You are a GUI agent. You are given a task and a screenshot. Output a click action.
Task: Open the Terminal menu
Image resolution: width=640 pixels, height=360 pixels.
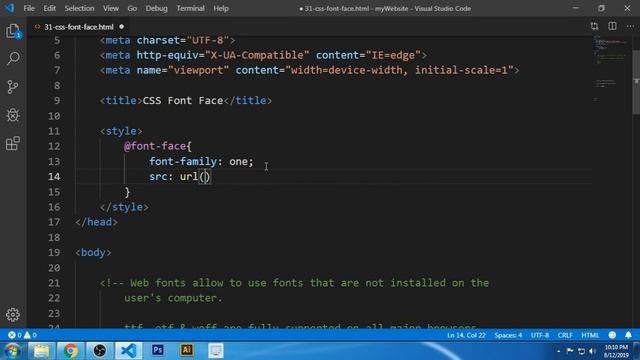pyautogui.click(x=190, y=8)
